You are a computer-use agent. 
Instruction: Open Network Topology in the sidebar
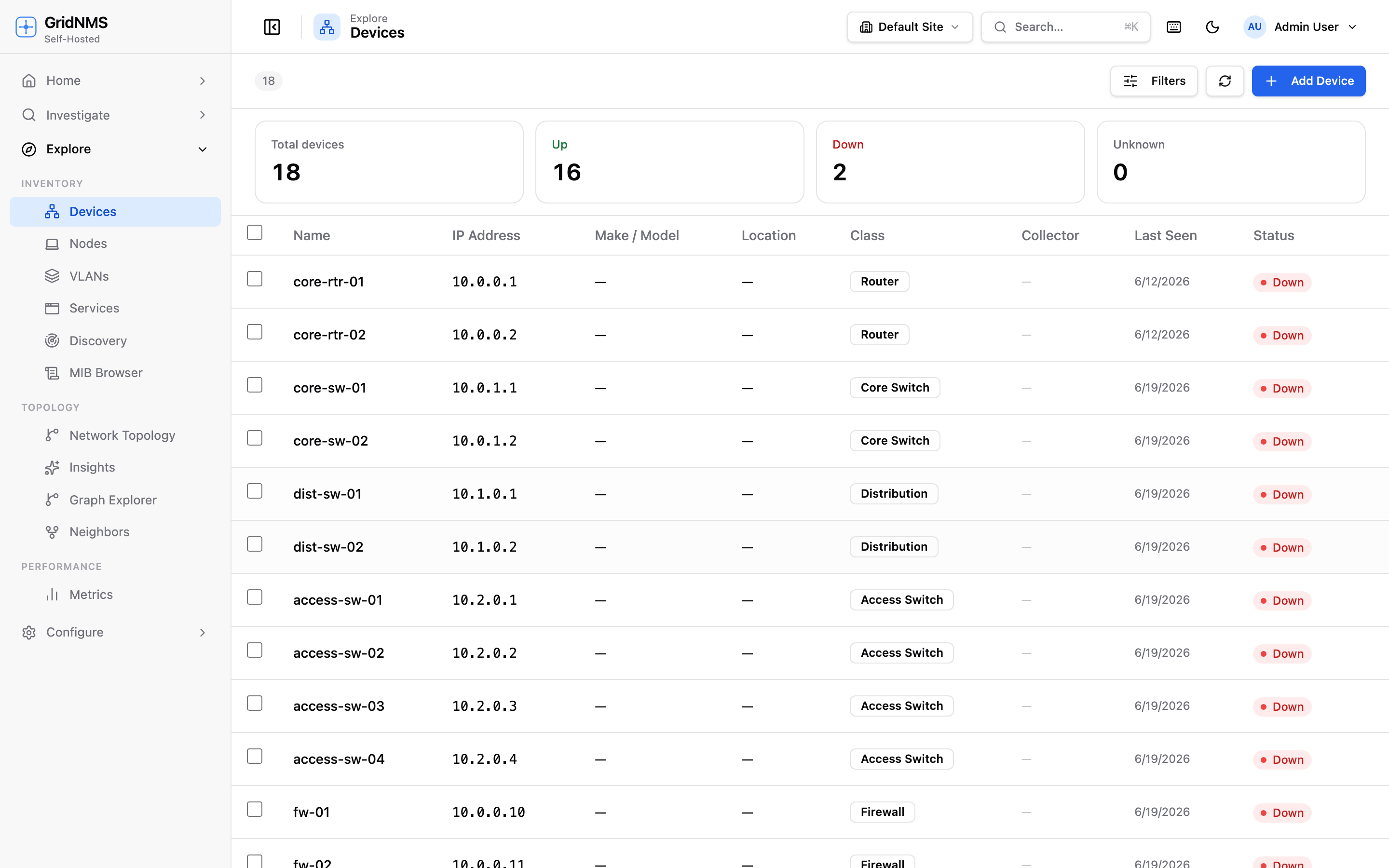tap(115, 435)
